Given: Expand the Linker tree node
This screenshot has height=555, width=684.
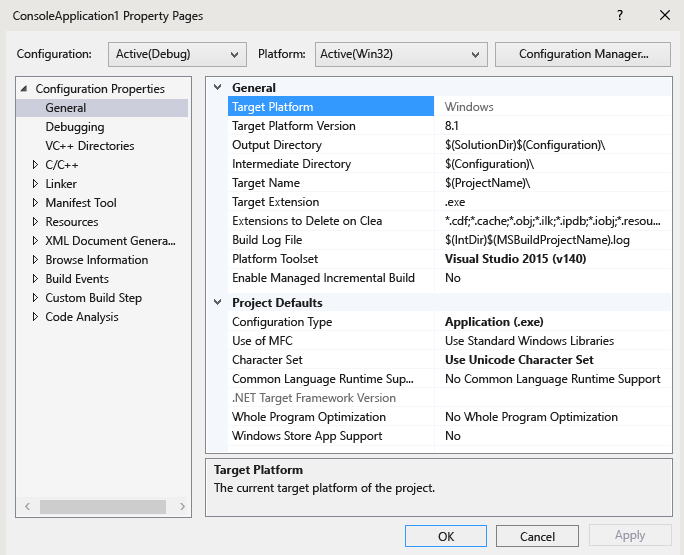Looking at the screenshot, I should click(35, 184).
